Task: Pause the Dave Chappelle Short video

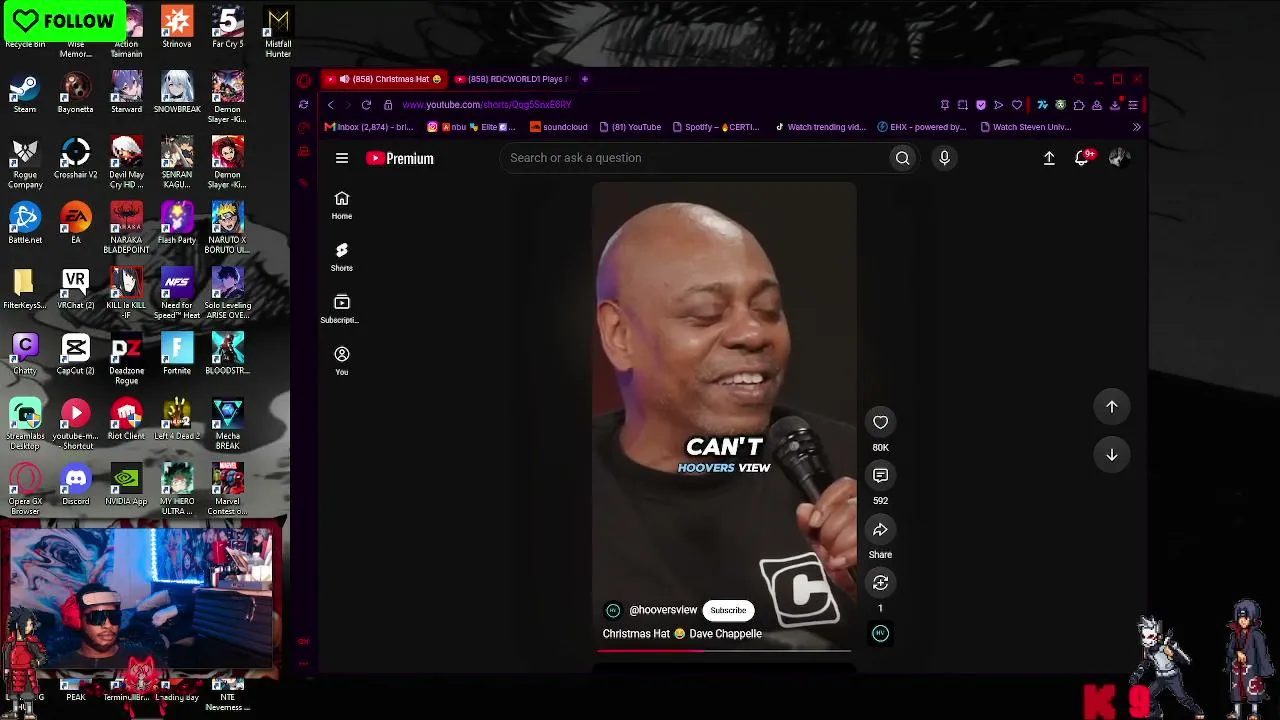Action: (724, 415)
